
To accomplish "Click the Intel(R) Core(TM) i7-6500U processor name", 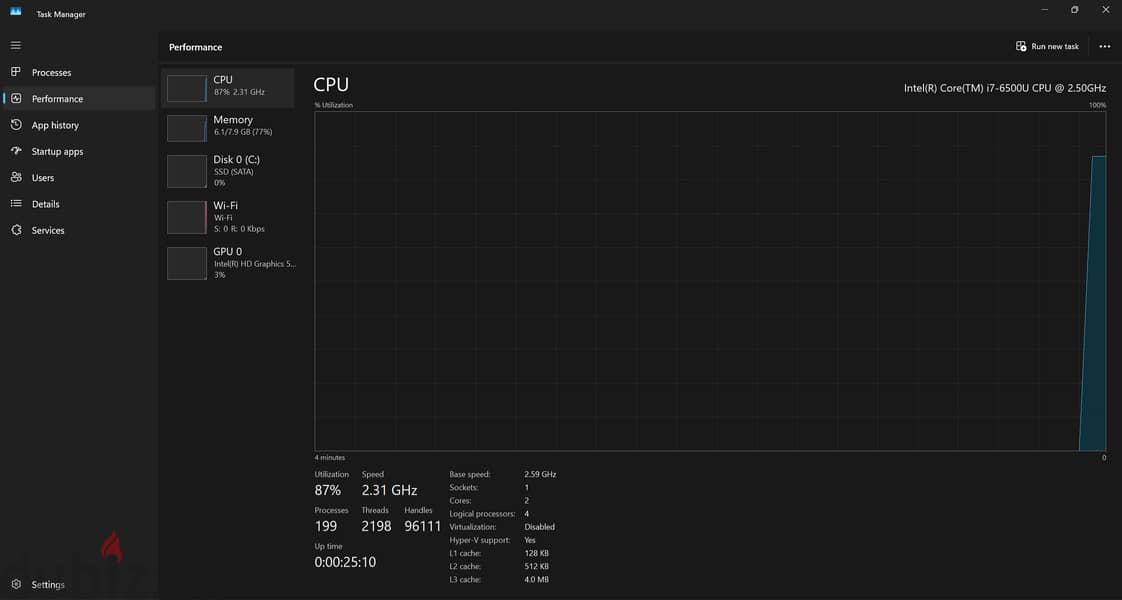I will (x=1005, y=88).
